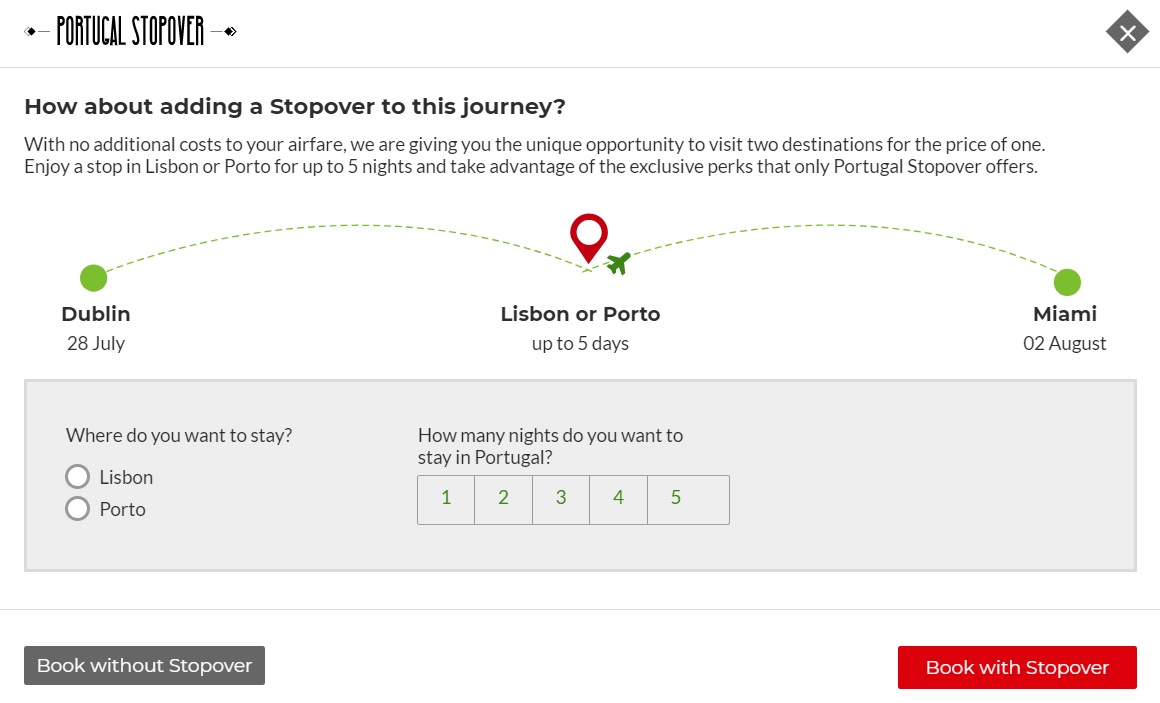
Task: Select the Lisbon radio button
Action: tap(78, 477)
